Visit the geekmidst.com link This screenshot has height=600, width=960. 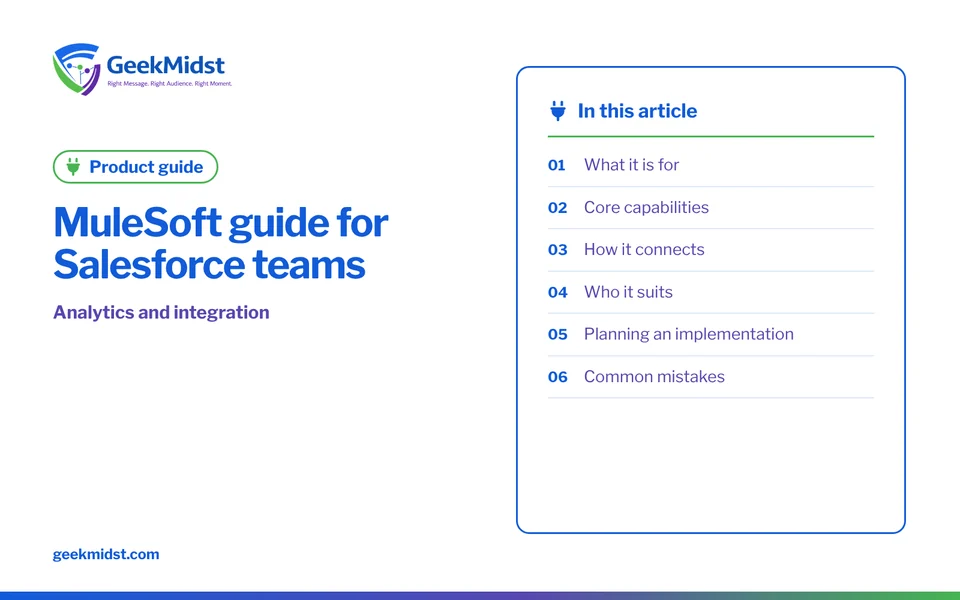click(106, 554)
